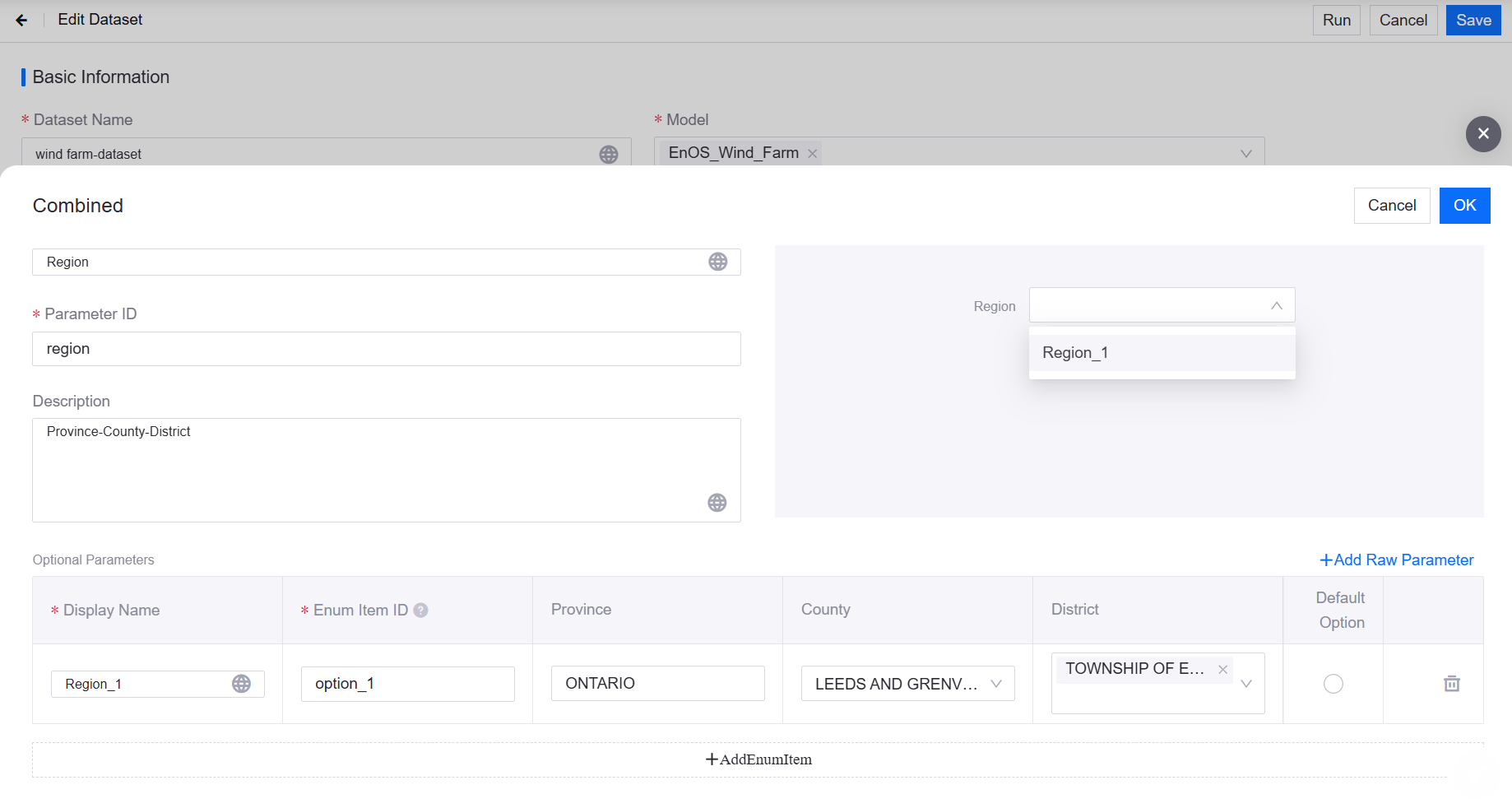Remove the EnOS_Wind_Farm model tag
The image size is (1512, 808).
pos(812,153)
